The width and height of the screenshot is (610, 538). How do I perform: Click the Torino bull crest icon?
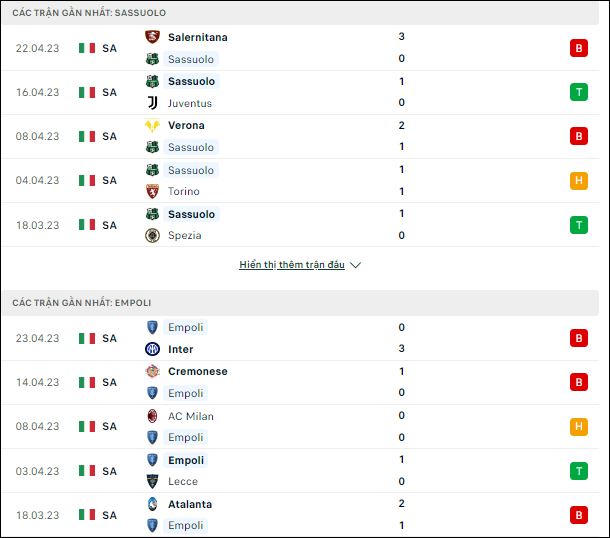coord(152,191)
